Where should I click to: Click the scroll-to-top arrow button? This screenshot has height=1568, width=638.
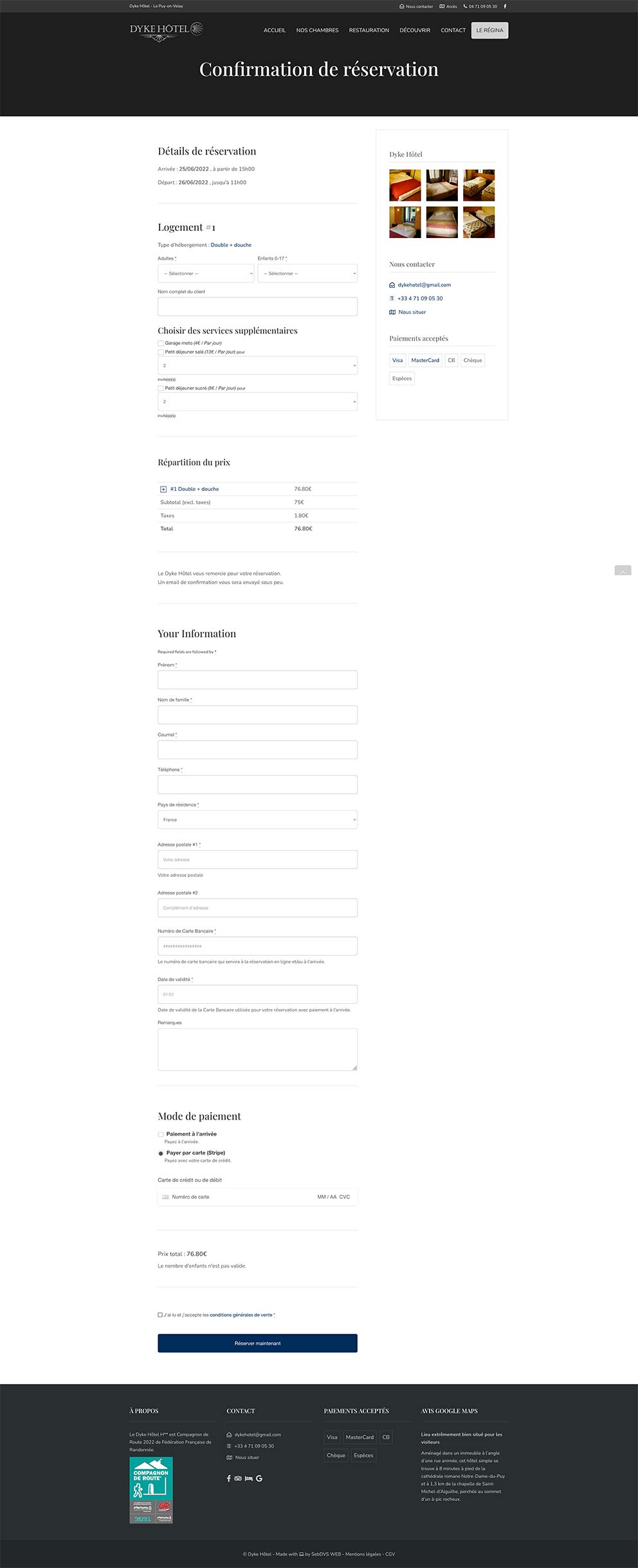click(x=623, y=571)
